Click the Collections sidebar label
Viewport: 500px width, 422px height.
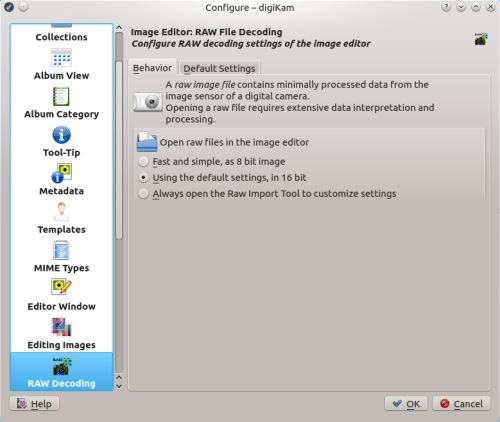[61, 37]
